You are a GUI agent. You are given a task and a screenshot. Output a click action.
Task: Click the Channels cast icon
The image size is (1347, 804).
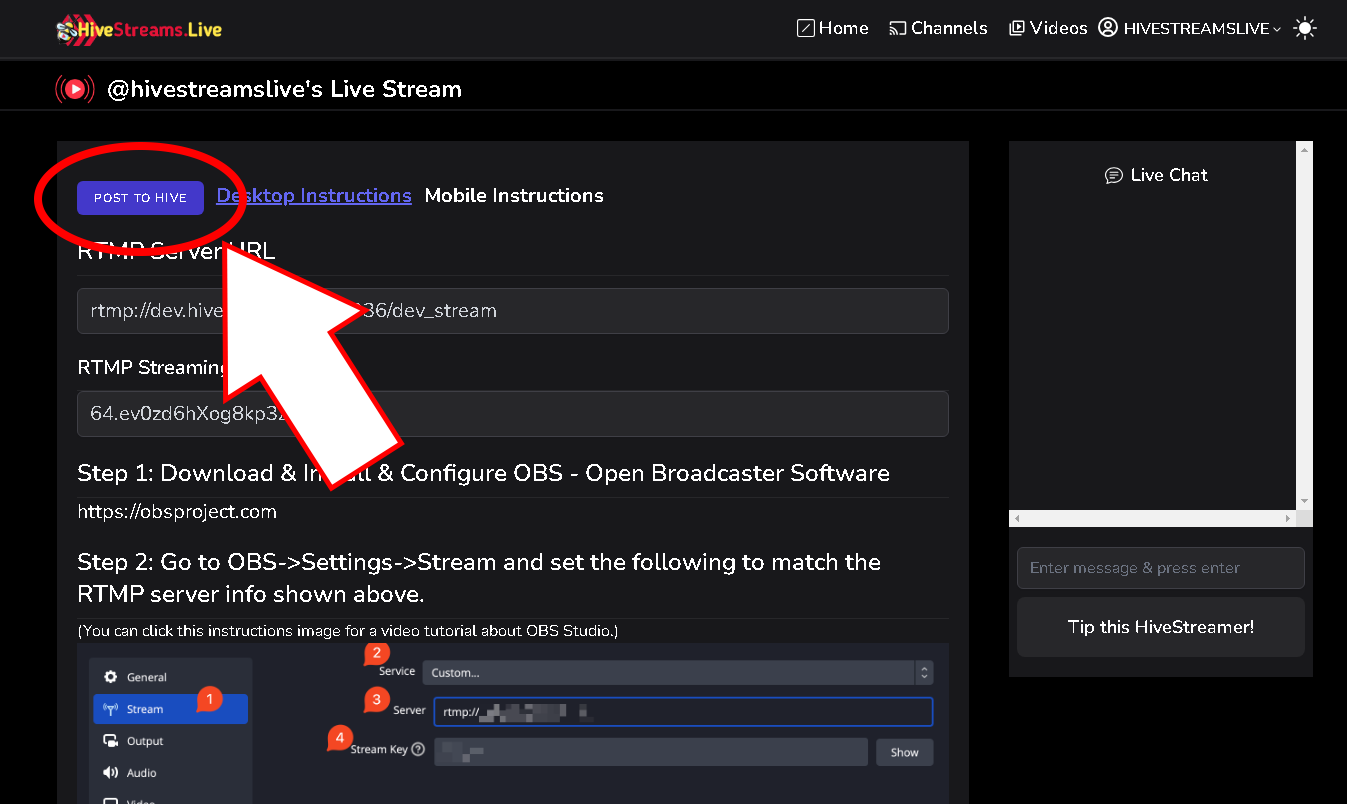click(x=898, y=28)
